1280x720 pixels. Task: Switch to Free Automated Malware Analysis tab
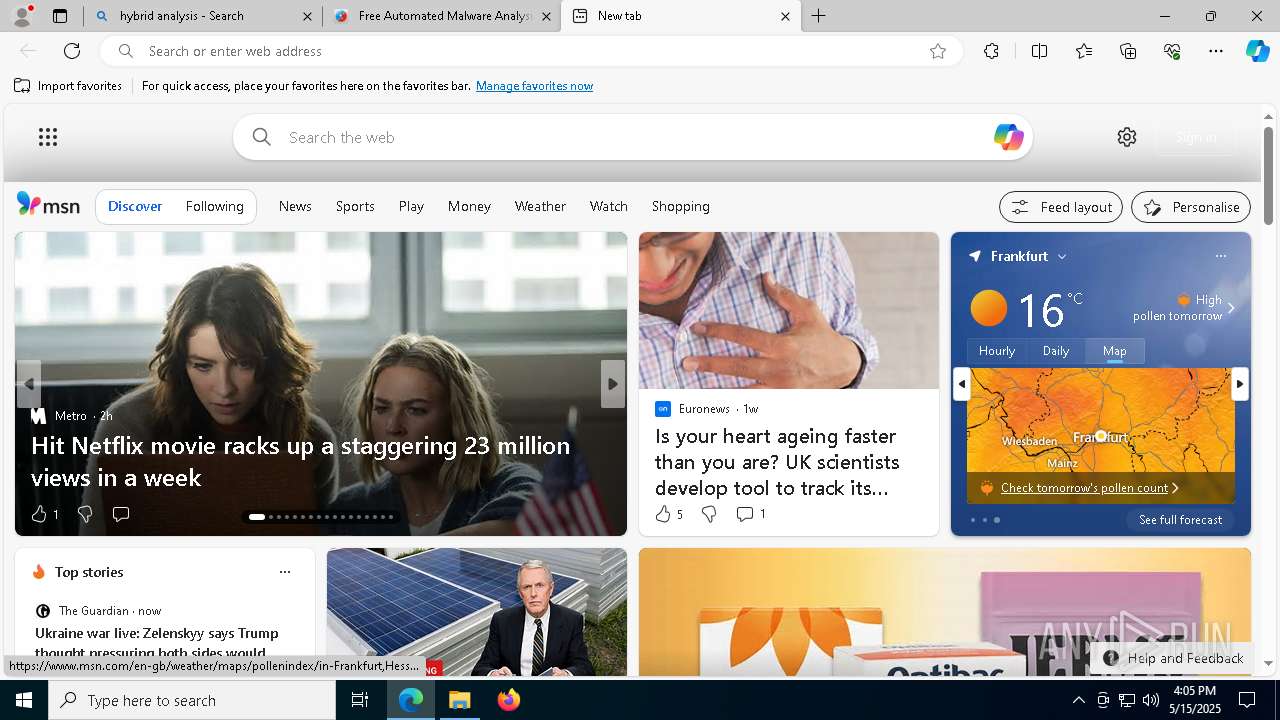click(x=443, y=16)
